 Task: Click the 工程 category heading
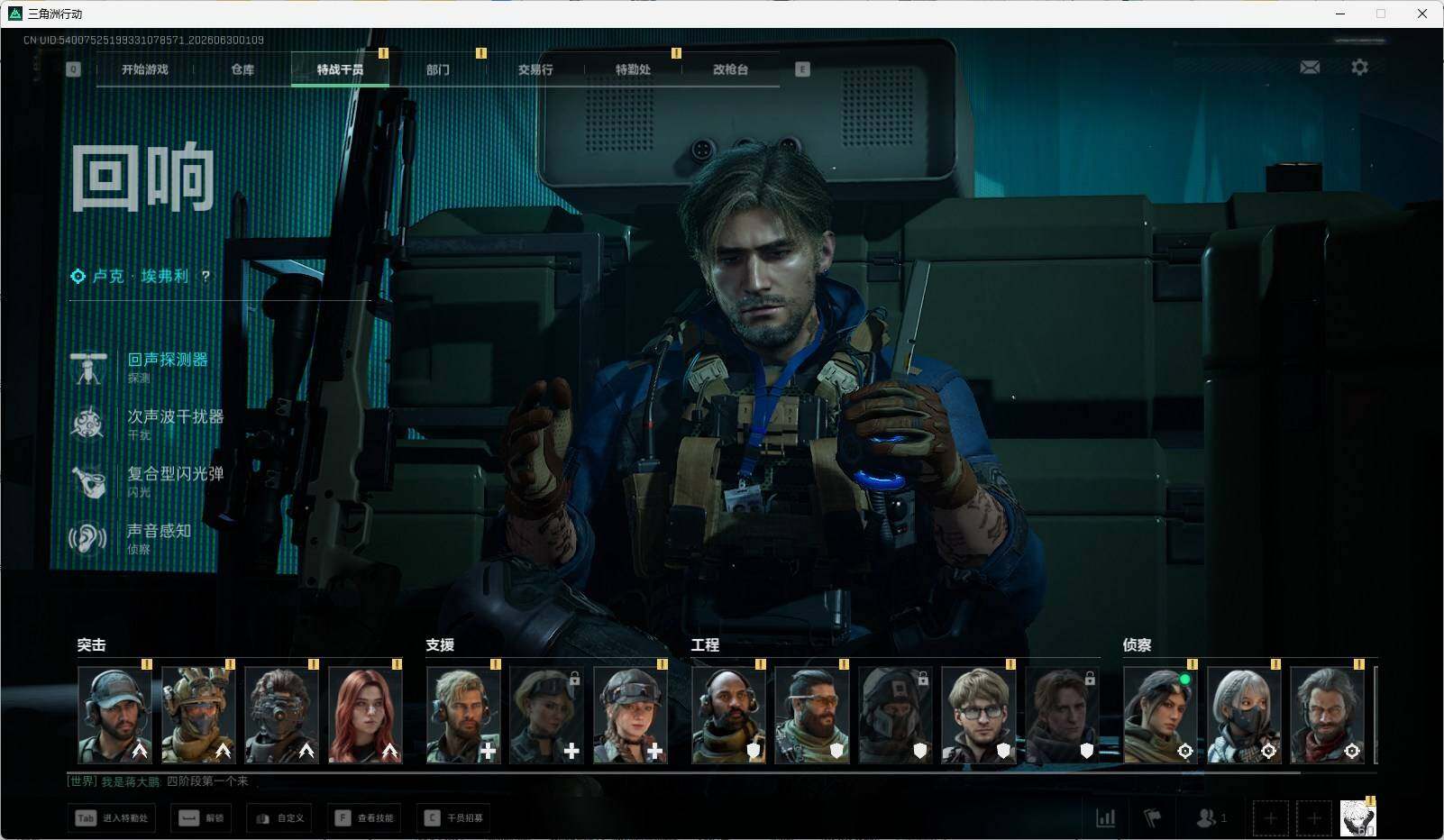(705, 645)
